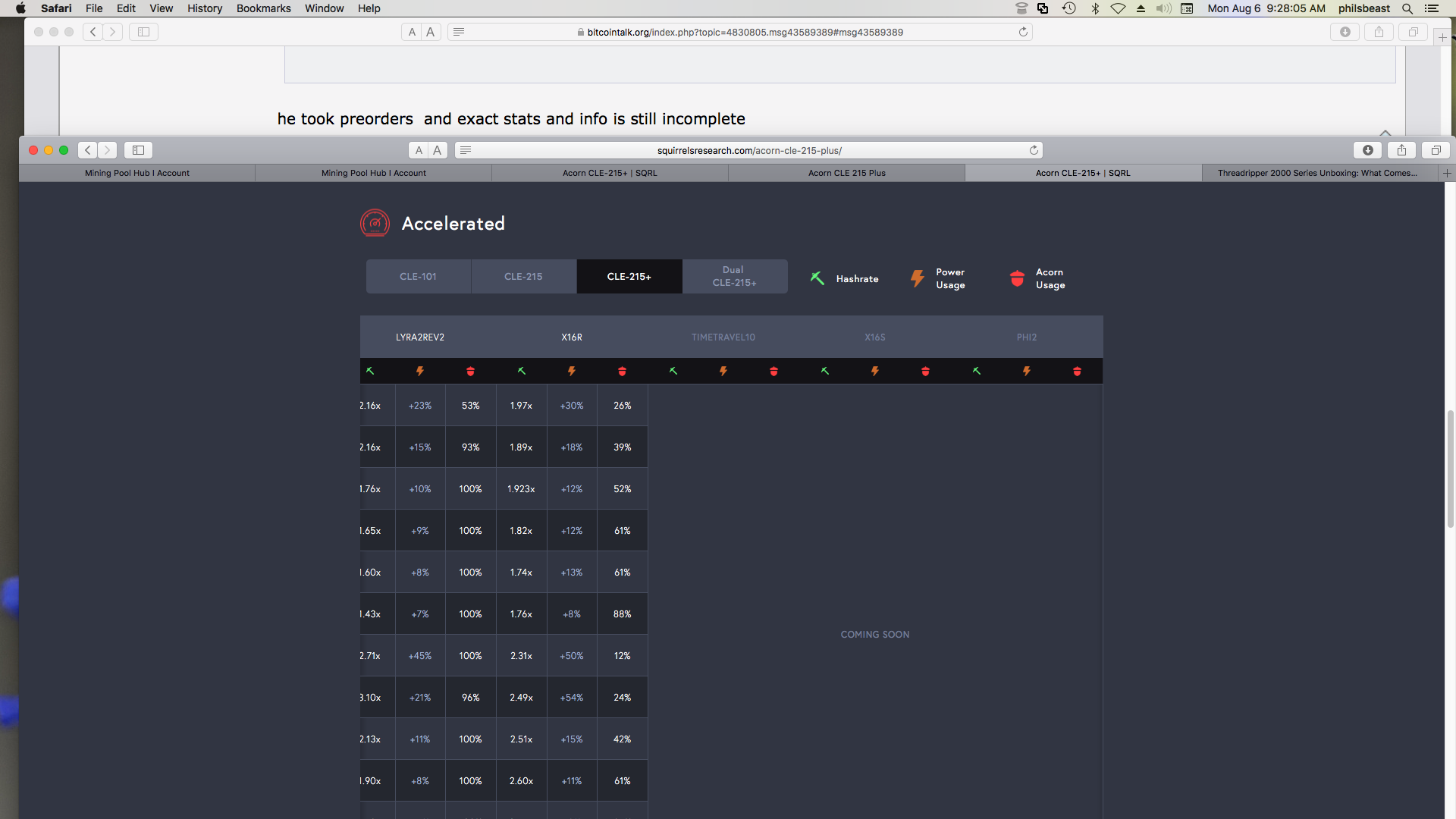Click the volume icon in menu bar

1163,8
